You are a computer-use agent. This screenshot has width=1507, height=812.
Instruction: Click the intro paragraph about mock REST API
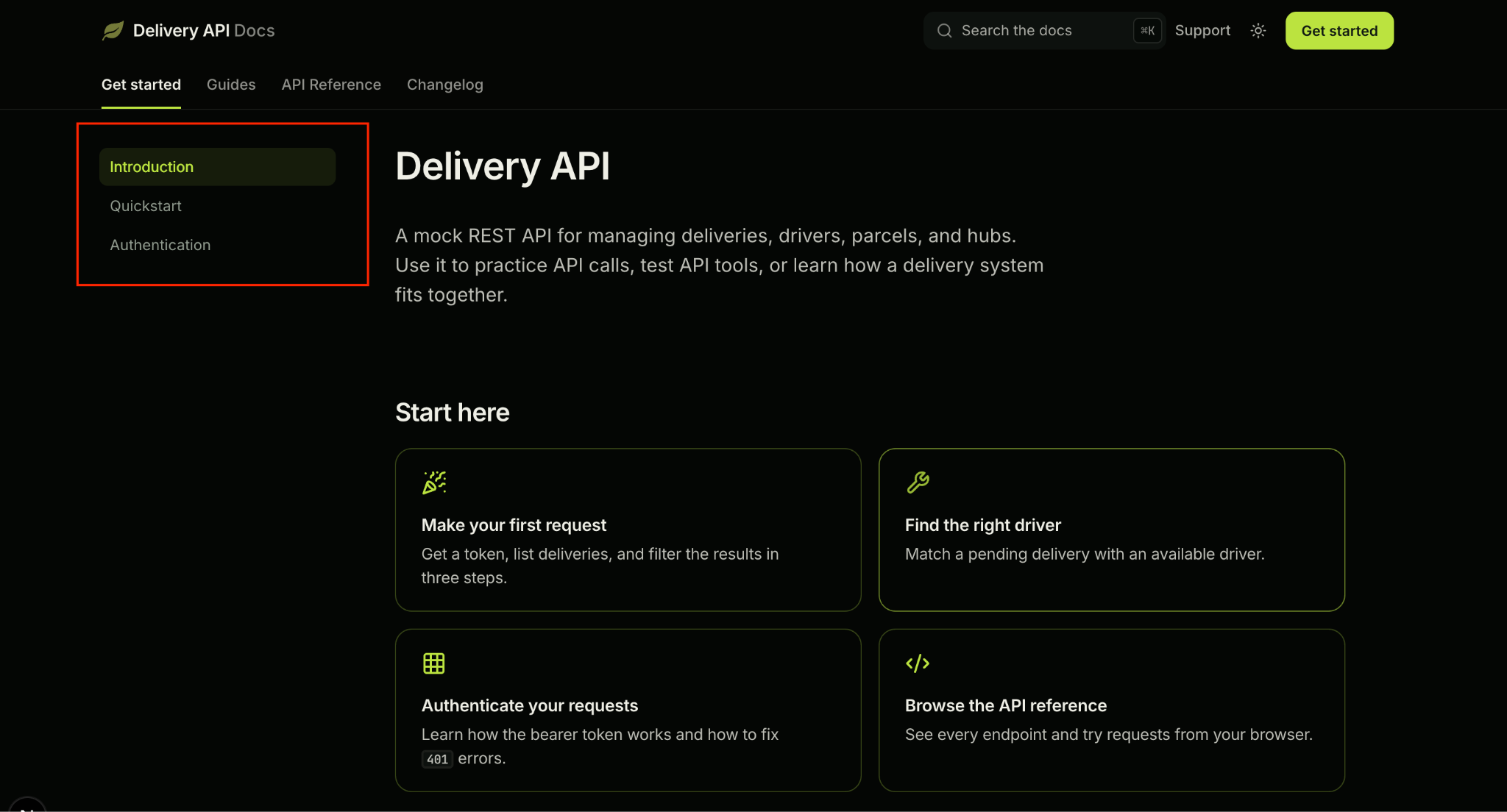[x=719, y=265]
